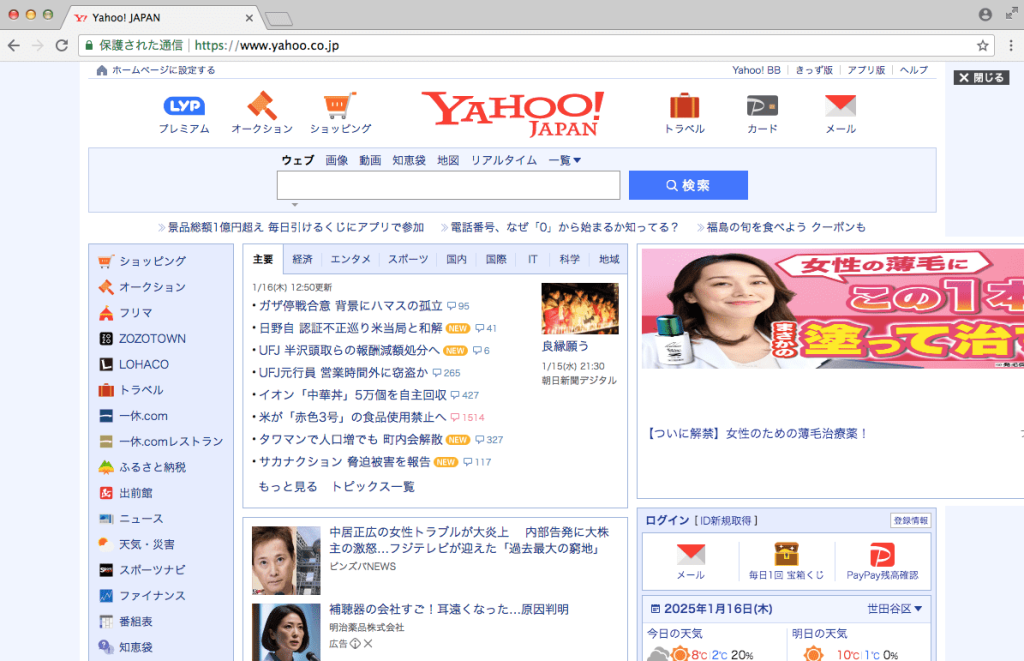The height and width of the screenshot is (661, 1024).
Task: Click the 女性の薄毛 advertisement banner
Action: coord(833,308)
